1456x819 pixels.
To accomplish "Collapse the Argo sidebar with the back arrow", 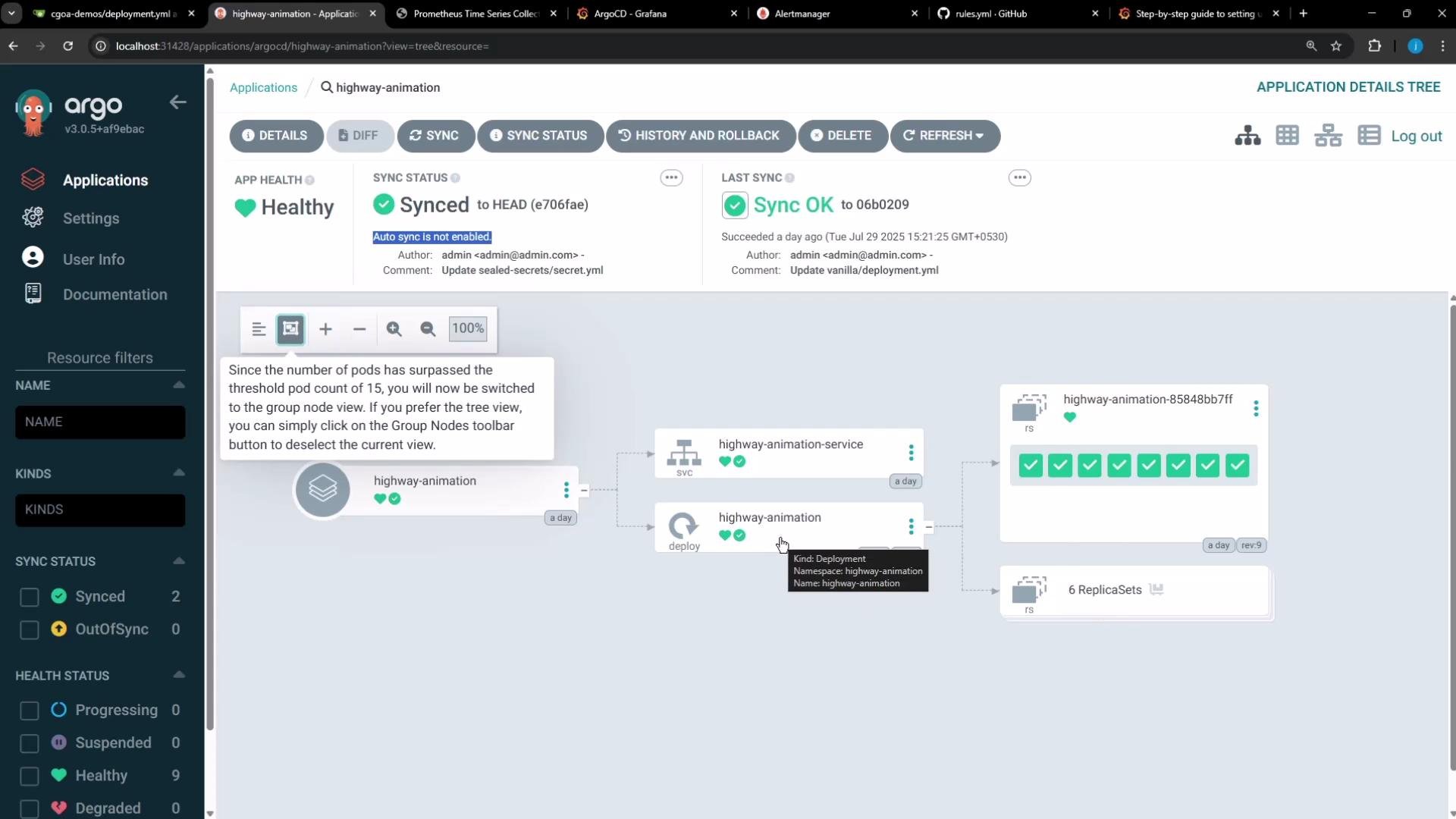I will pyautogui.click(x=177, y=102).
